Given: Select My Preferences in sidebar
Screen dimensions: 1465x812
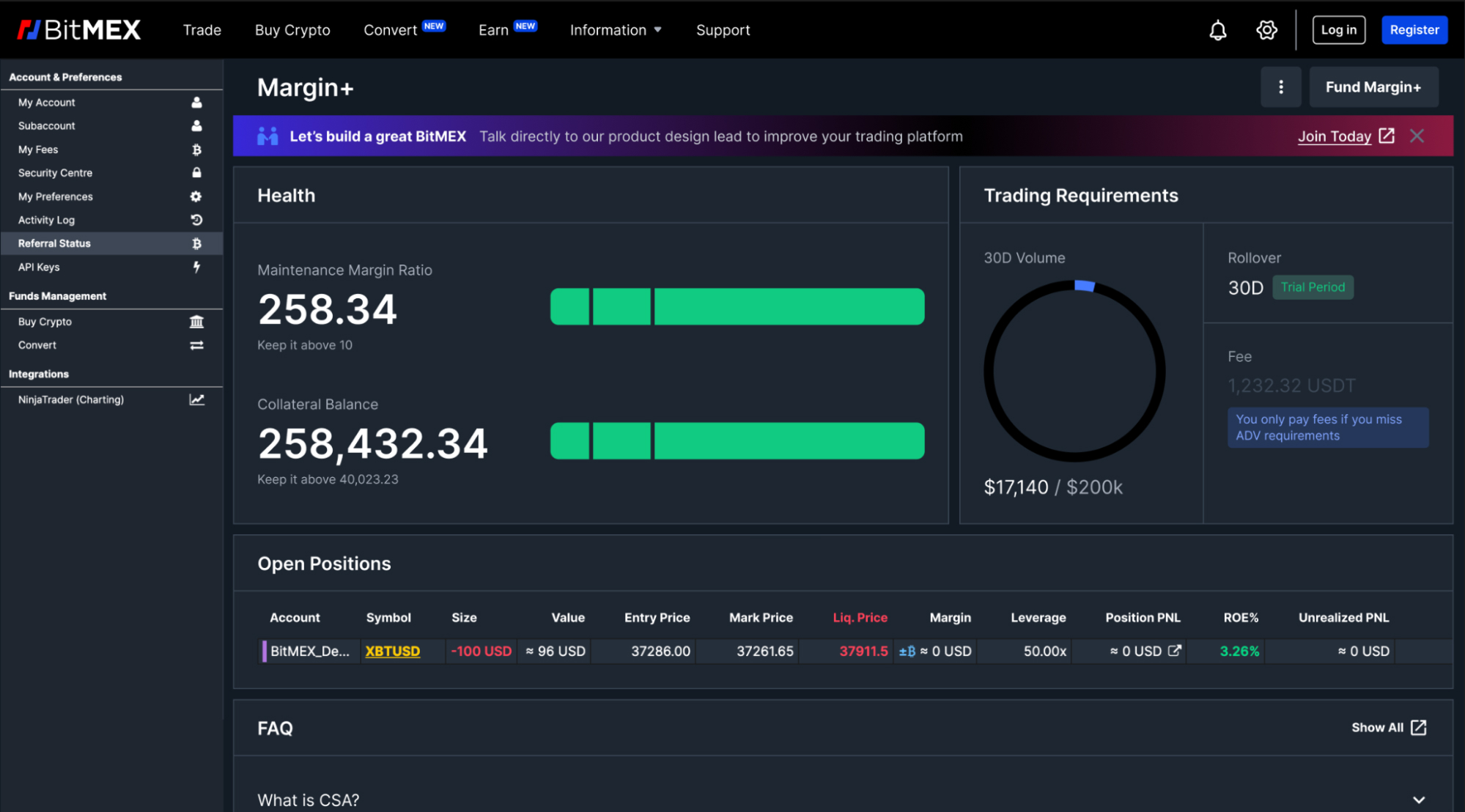Looking at the screenshot, I should coord(111,196).
